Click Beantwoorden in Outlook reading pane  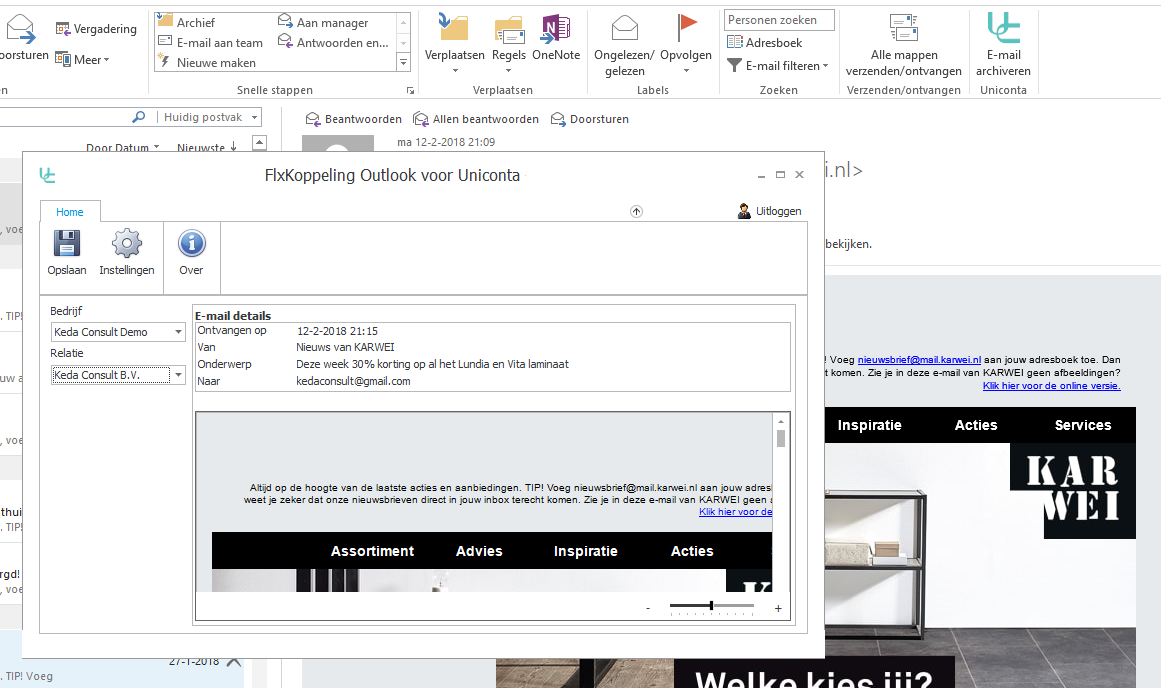pos(354,119)
